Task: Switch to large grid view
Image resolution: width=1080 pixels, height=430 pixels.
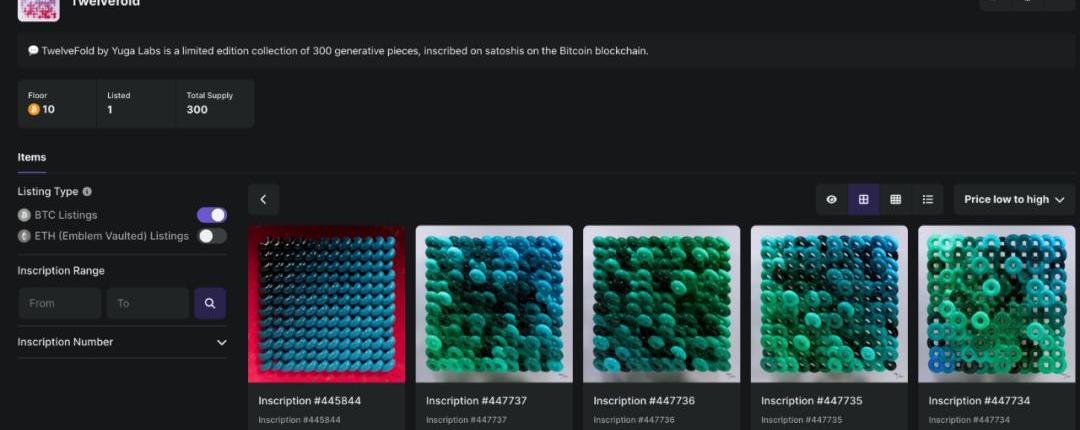Action: pyautogui.click(x=863, y=200)
